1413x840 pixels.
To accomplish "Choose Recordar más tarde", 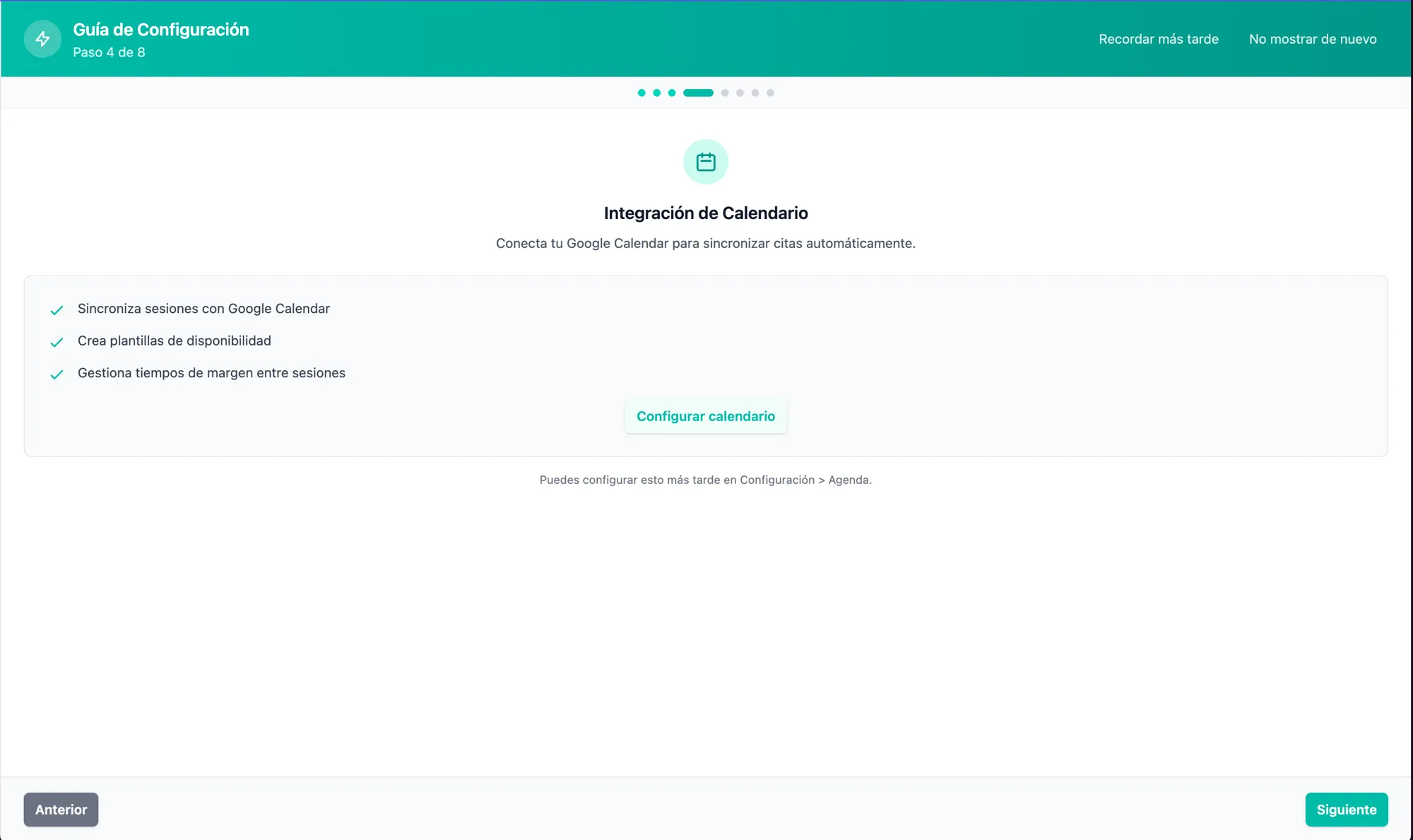I will coord(1159,39).
